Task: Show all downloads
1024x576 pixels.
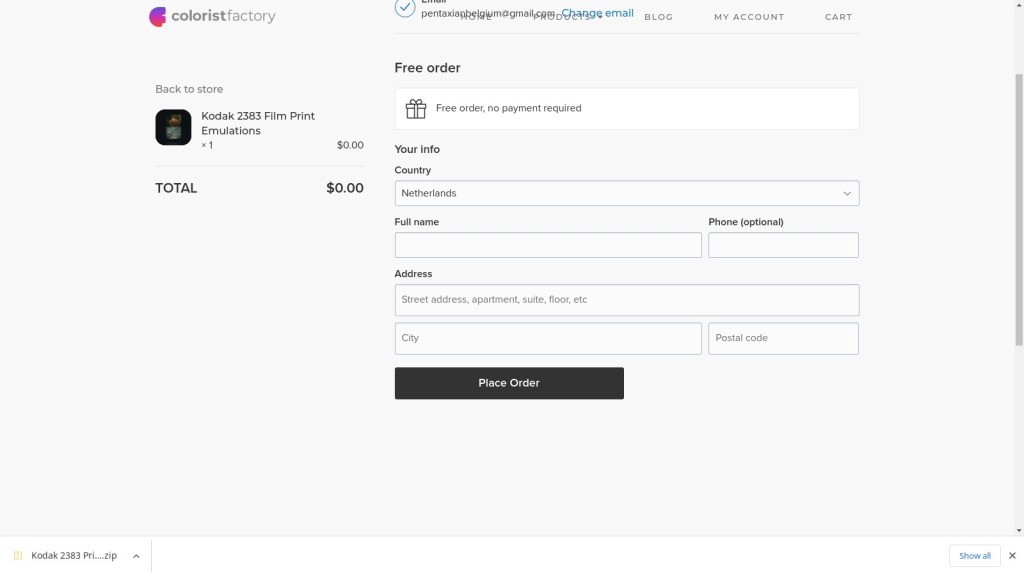Action: click(974, 556)
